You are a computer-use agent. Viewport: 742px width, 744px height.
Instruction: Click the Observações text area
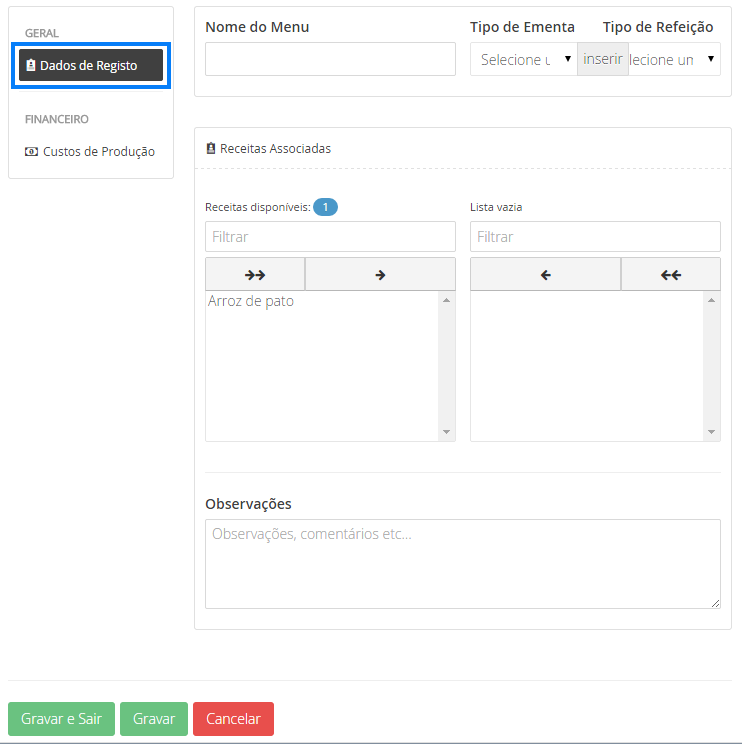click(x=462, y=563)
